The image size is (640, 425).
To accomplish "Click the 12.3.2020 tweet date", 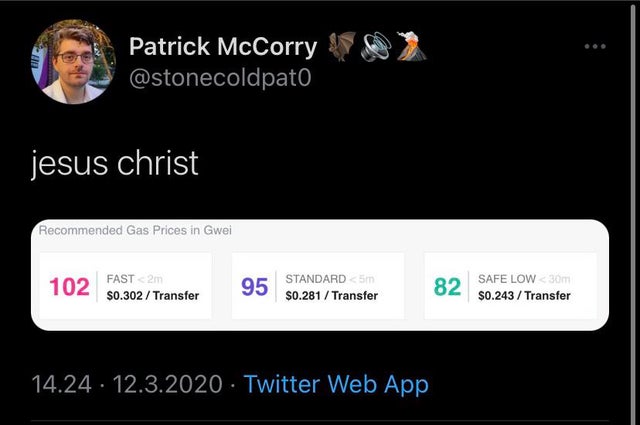I will coord(167,384).
